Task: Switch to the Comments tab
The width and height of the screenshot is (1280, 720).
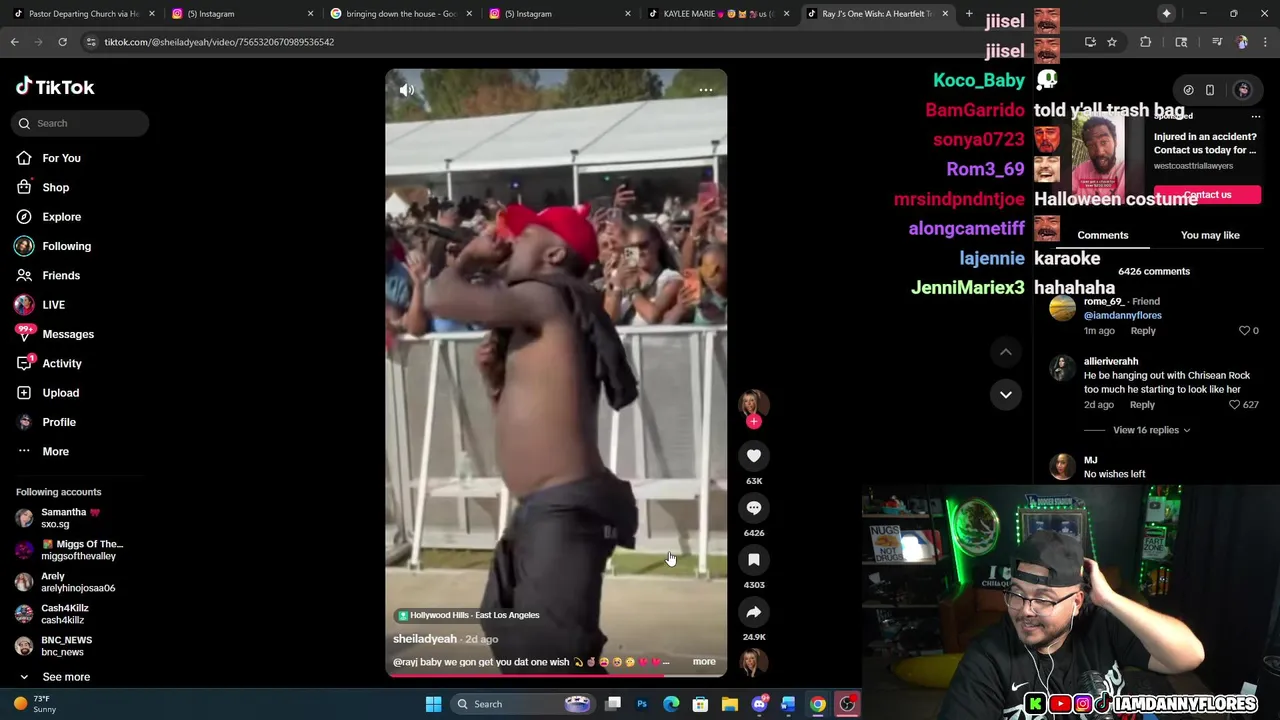Action: [1103, 235]
